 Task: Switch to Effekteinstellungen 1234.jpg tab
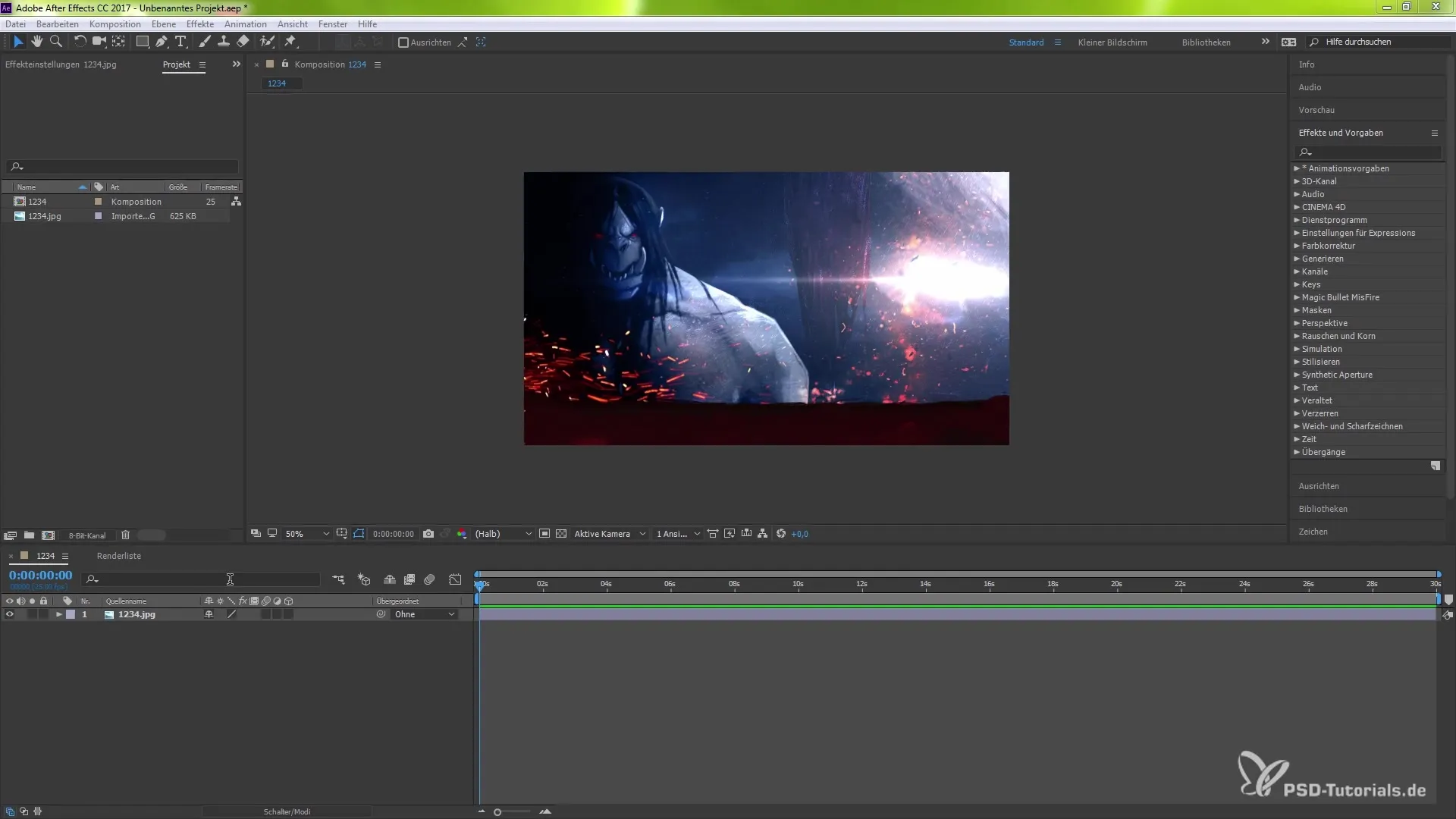pos(61,64)
